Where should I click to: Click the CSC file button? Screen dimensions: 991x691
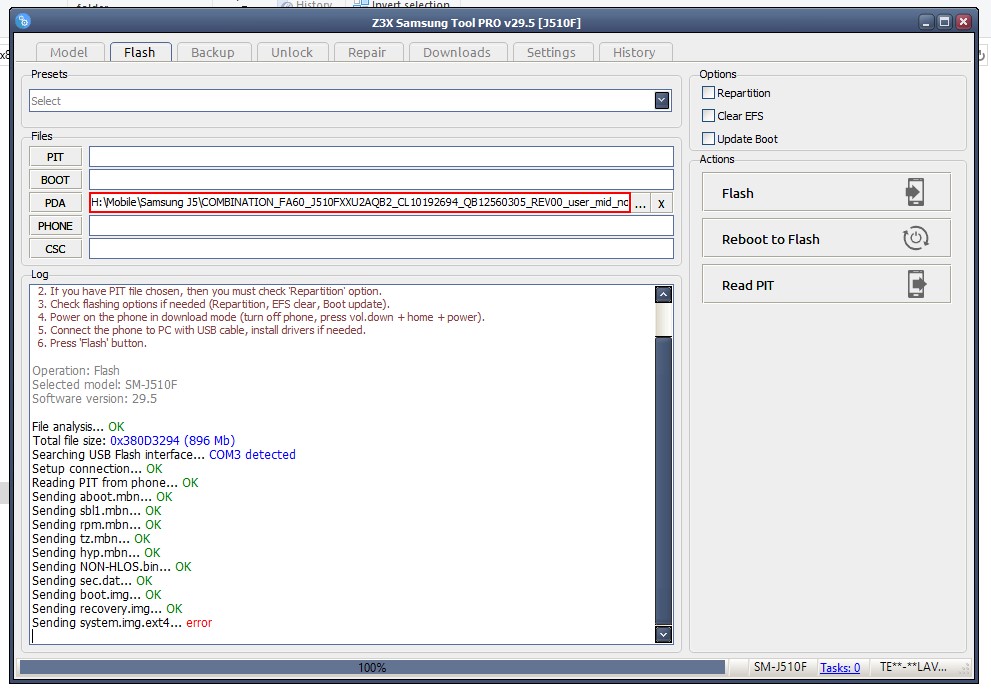(x=55, y=249)
